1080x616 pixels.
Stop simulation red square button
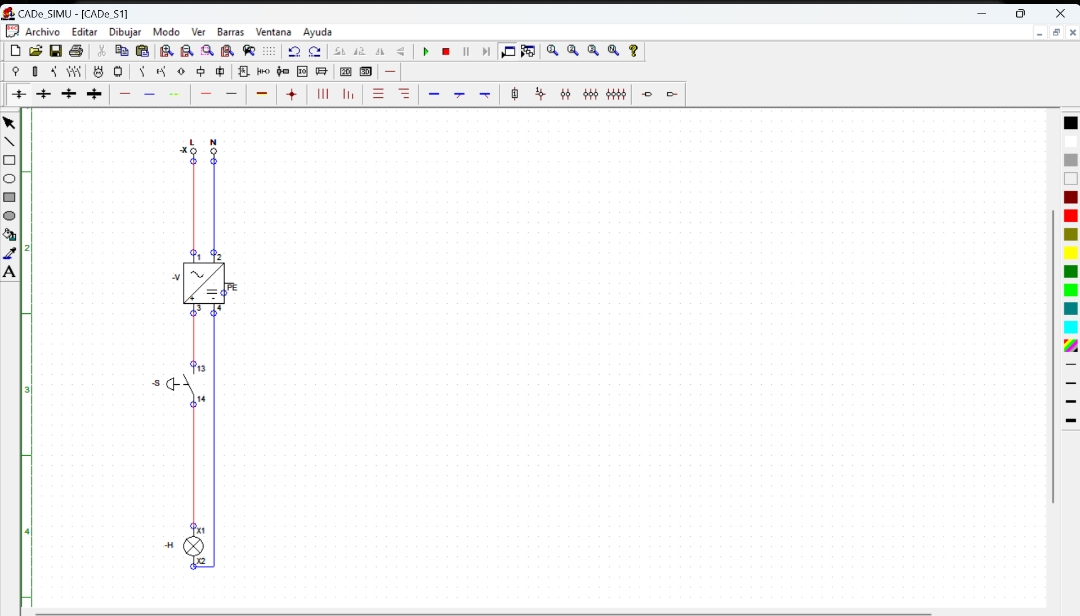pyautogui.click(x=446, y=52)
